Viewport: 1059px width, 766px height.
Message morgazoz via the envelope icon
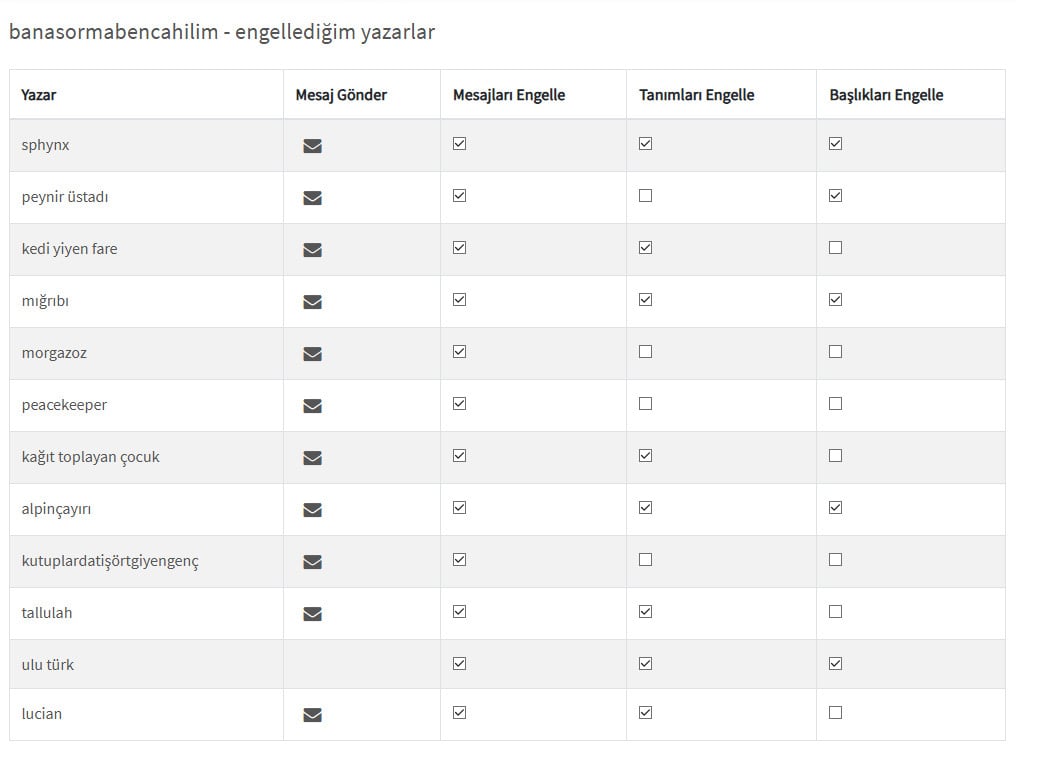tap(312, 354)
